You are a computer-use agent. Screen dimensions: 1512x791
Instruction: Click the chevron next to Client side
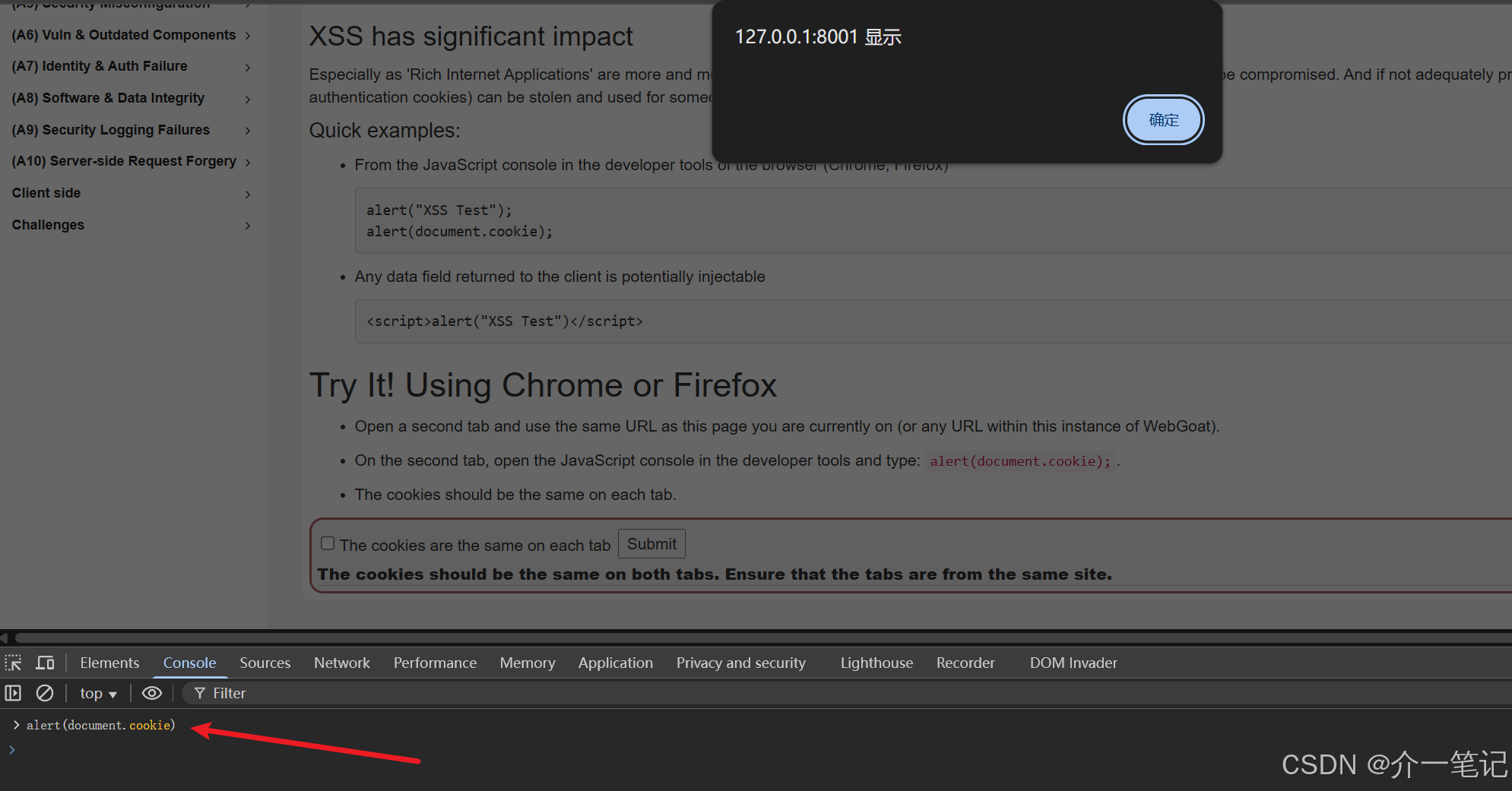(248, 195)
